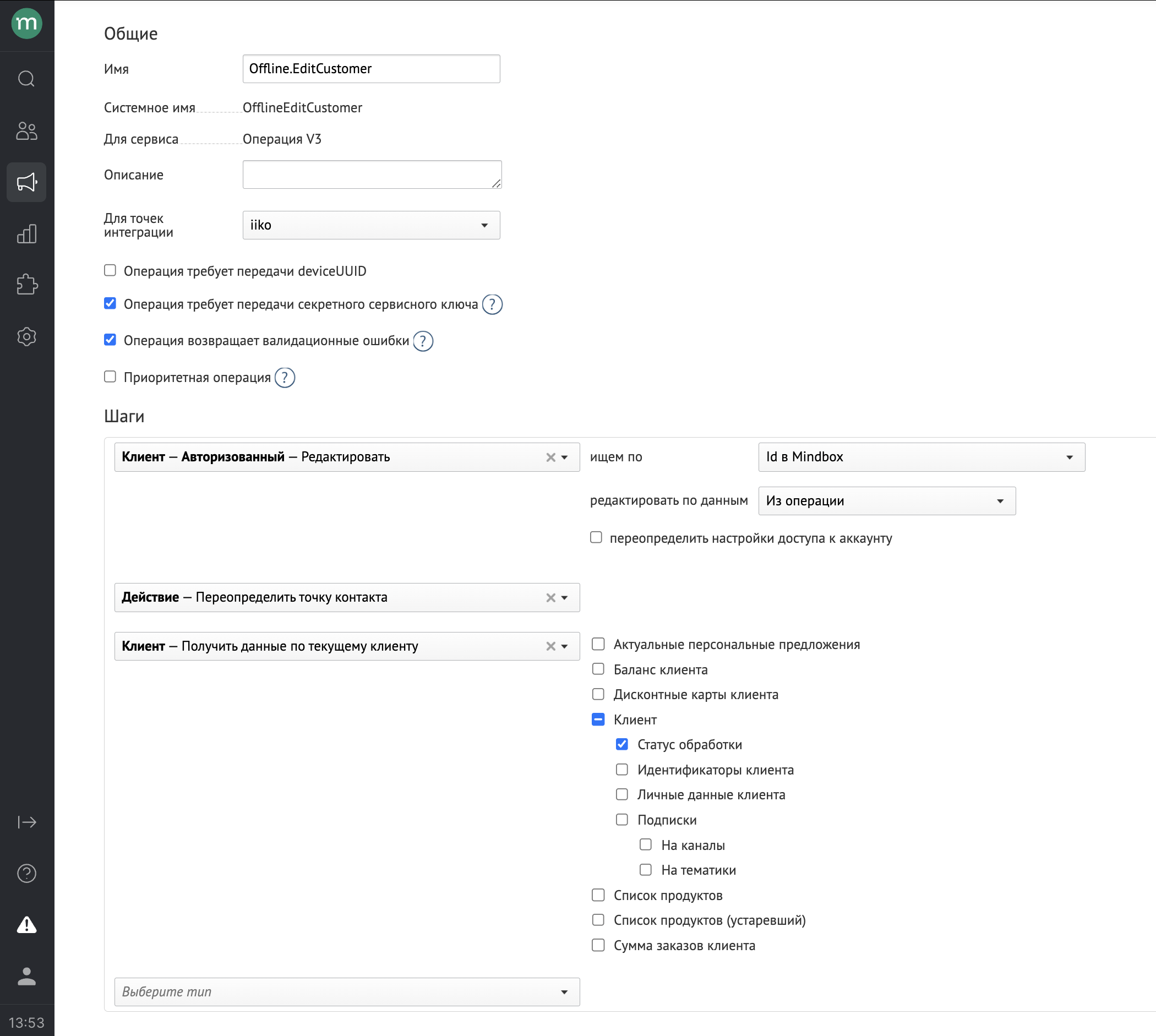Click the 'Шаги' section heading
Screen dimensions: 1156x1036
pyautogui.click(x=124, y=417)
